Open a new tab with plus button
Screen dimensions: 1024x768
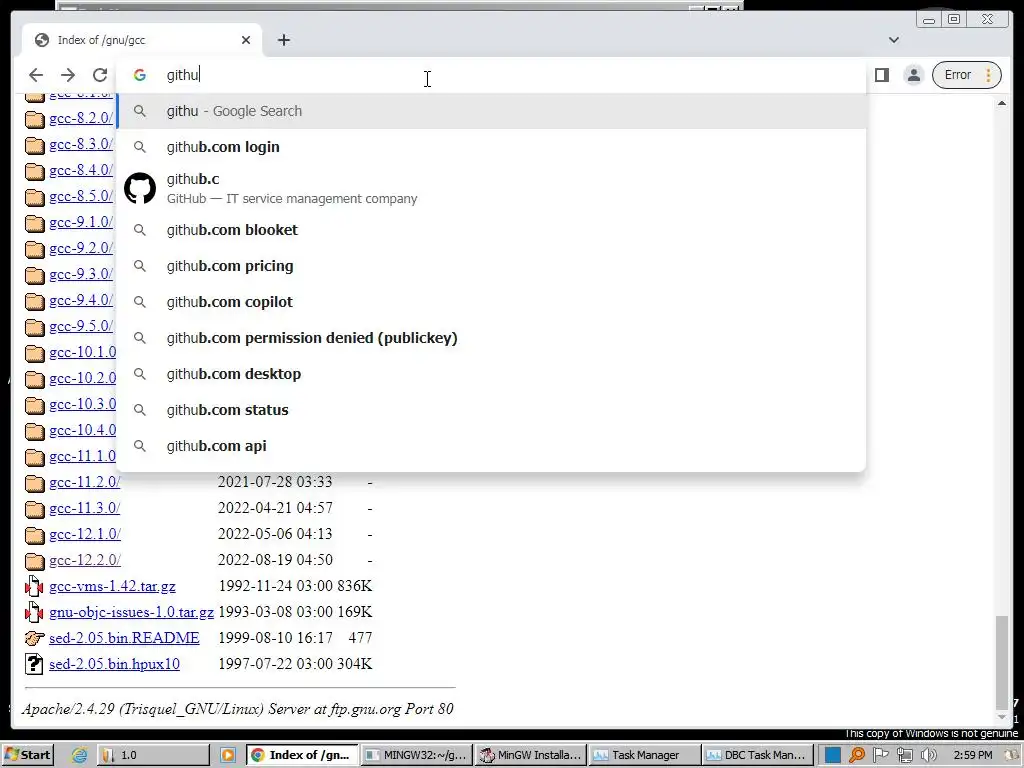(x=283, y=40)
